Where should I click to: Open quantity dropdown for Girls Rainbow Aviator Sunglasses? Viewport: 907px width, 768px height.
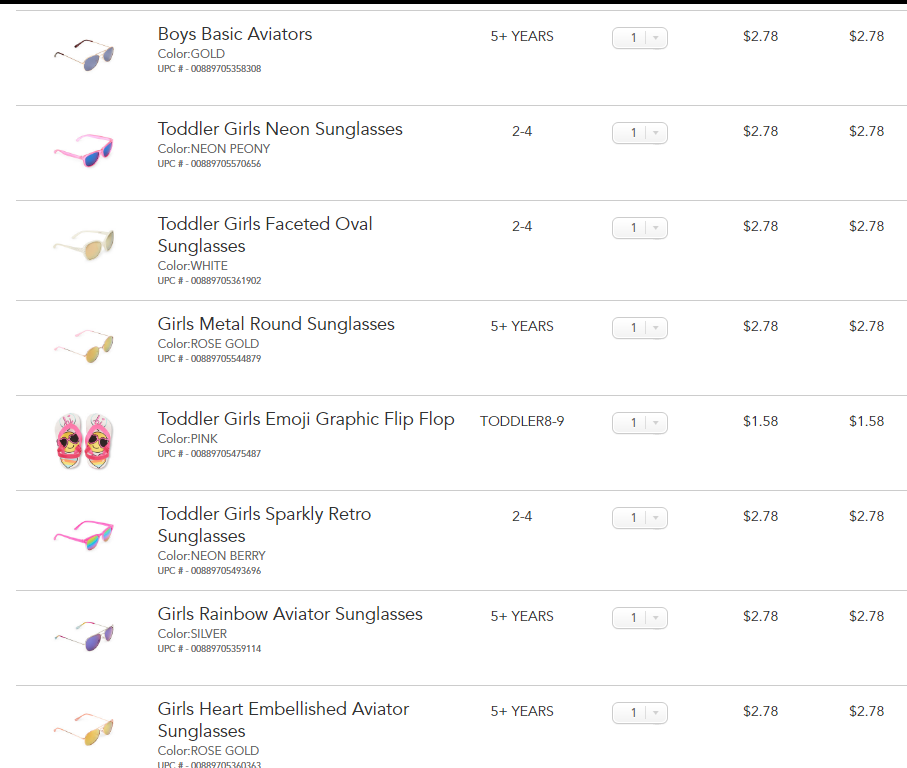pyautogui.click(x=640, y=618)
